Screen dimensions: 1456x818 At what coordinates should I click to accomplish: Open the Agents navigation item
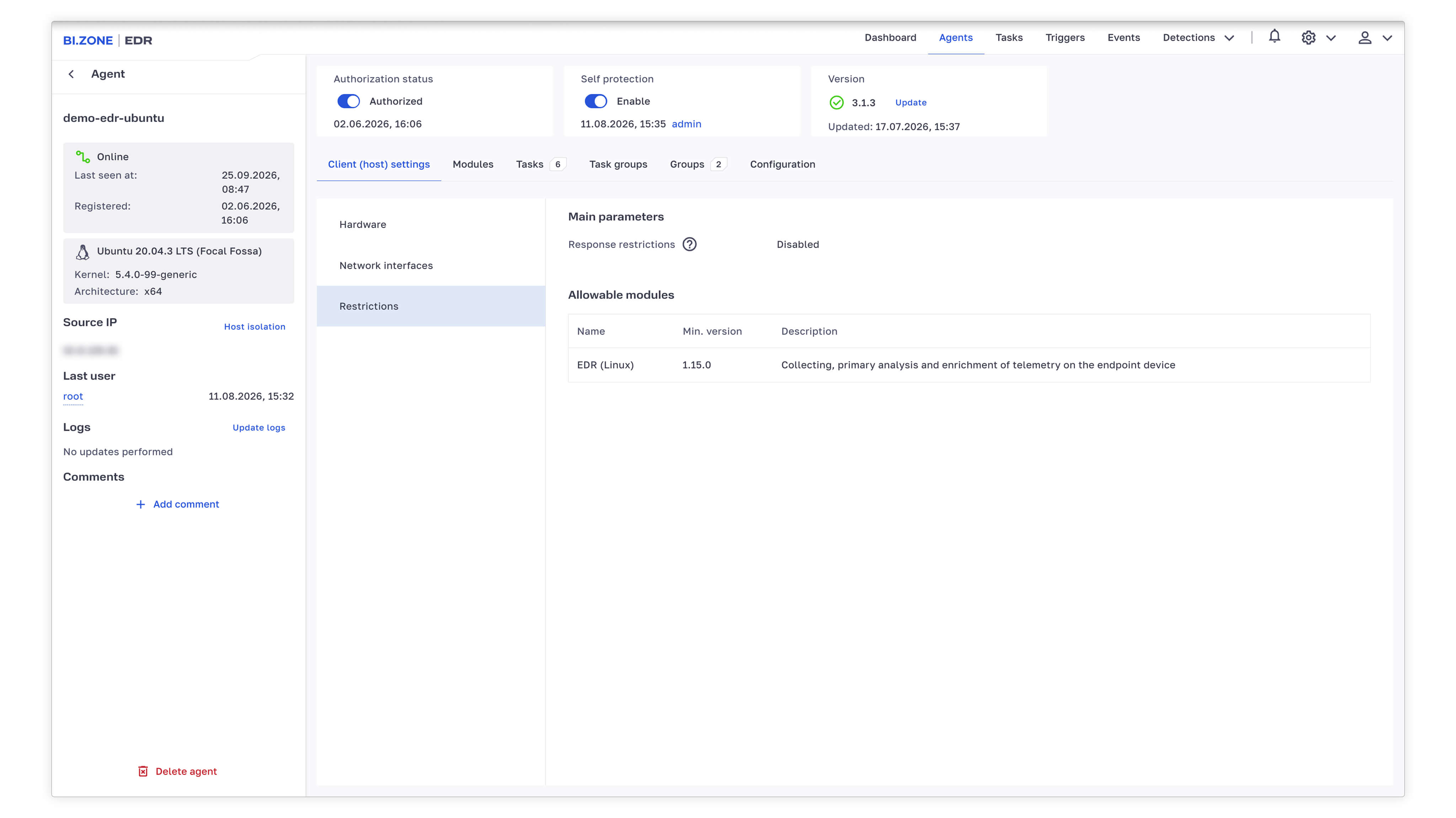(955, 38)
